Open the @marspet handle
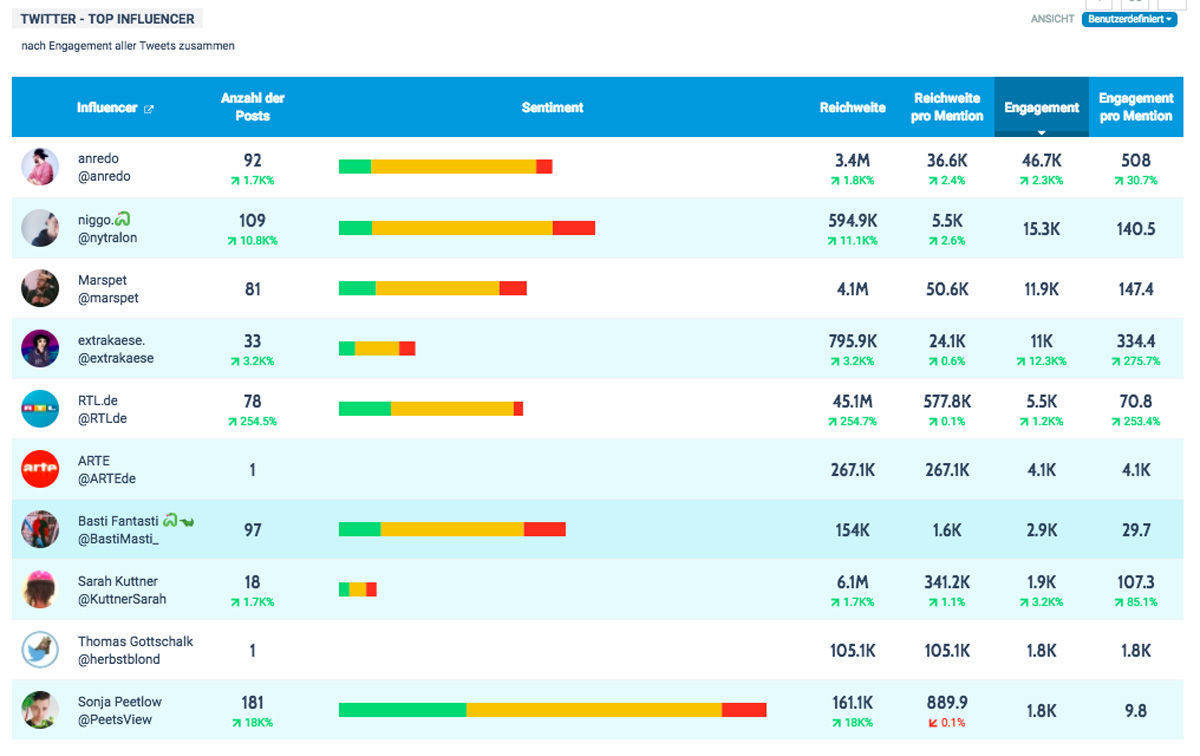This screenshot has height=756, width=1200. tap(108, 298)
